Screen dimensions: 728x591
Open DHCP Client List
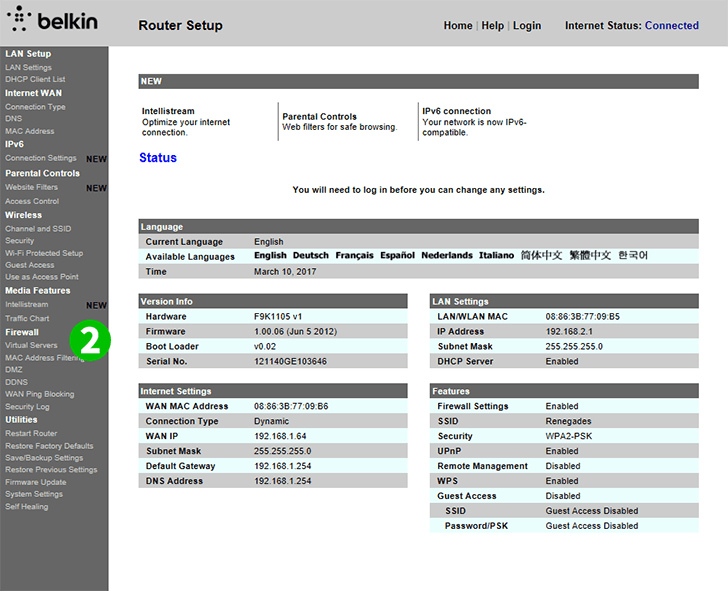35,79
